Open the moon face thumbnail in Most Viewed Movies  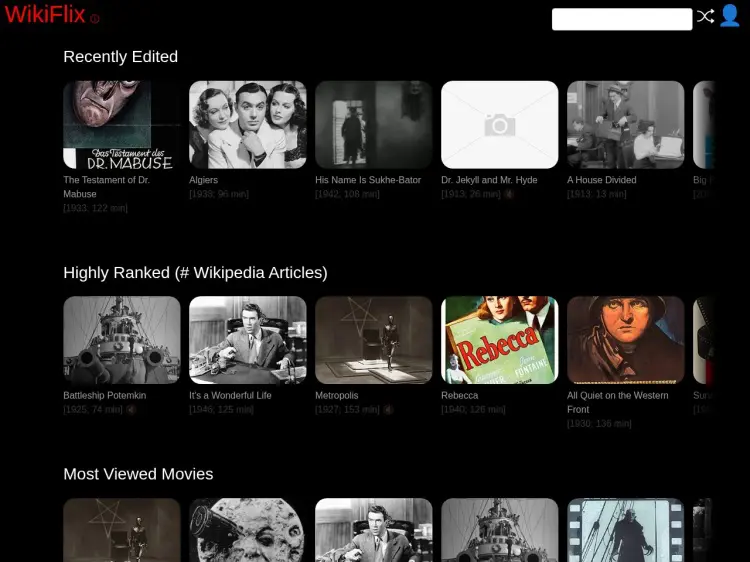pos(248,530)
